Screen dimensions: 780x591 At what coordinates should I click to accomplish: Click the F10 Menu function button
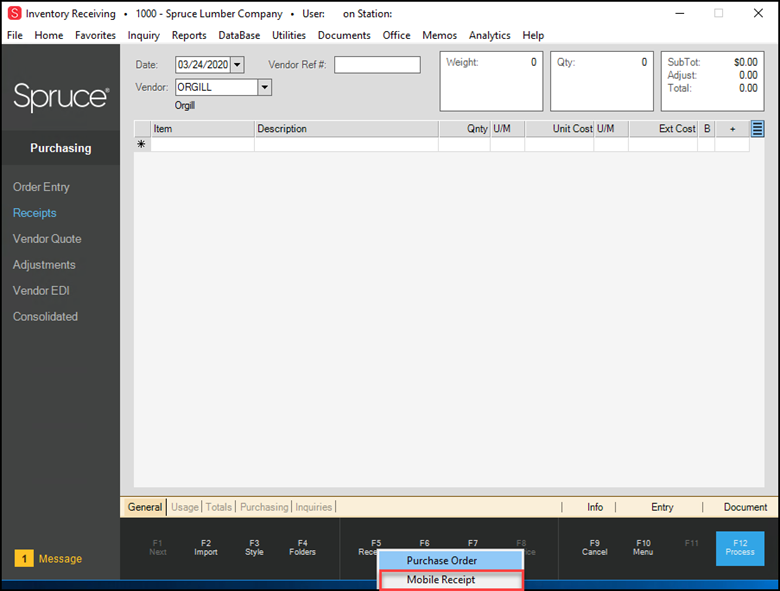click(x=643, y=547)
